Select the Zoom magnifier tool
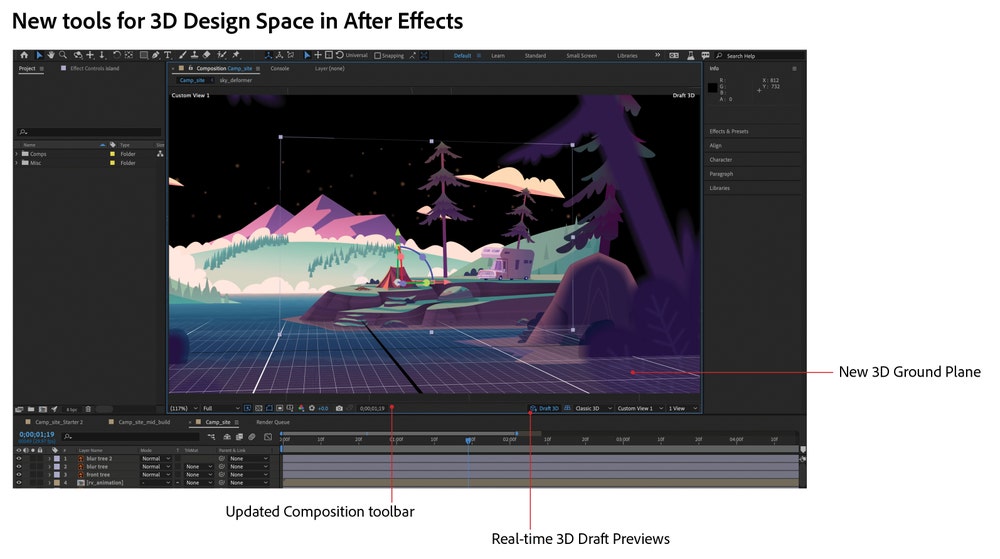 click(63, 55)
